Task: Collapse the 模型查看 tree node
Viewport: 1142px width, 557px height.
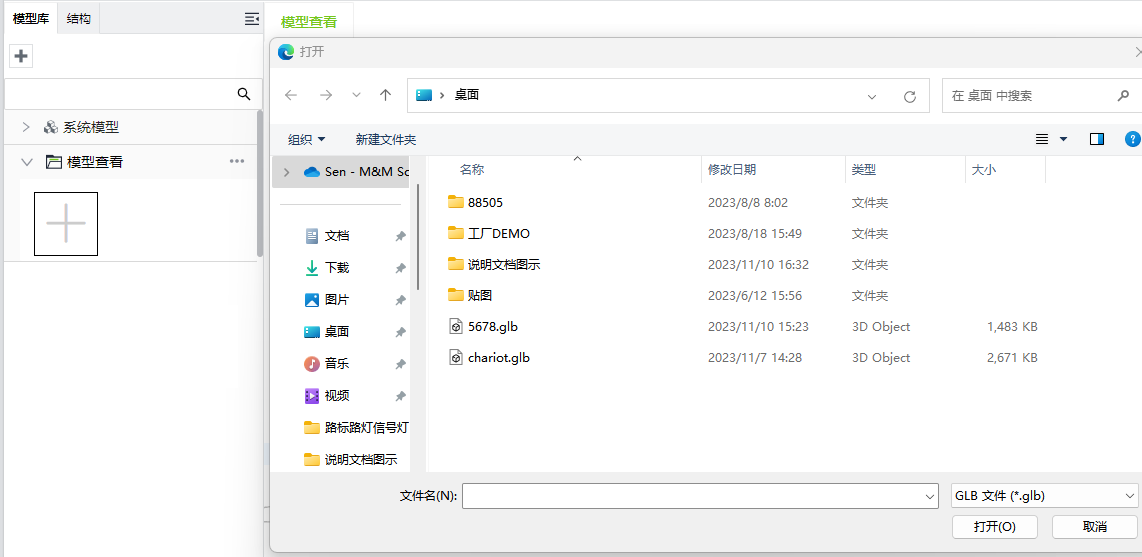Action: tap(27, 161)
